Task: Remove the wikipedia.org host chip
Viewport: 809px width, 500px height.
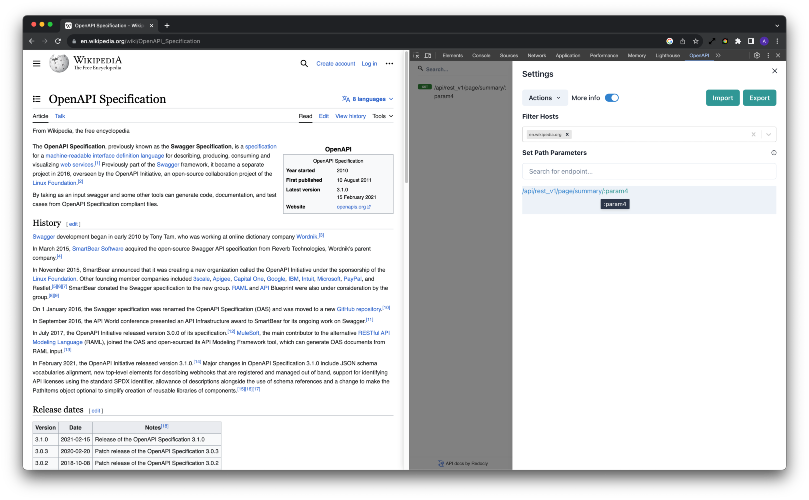Action: pyautogui.click(x=567, y=134)
